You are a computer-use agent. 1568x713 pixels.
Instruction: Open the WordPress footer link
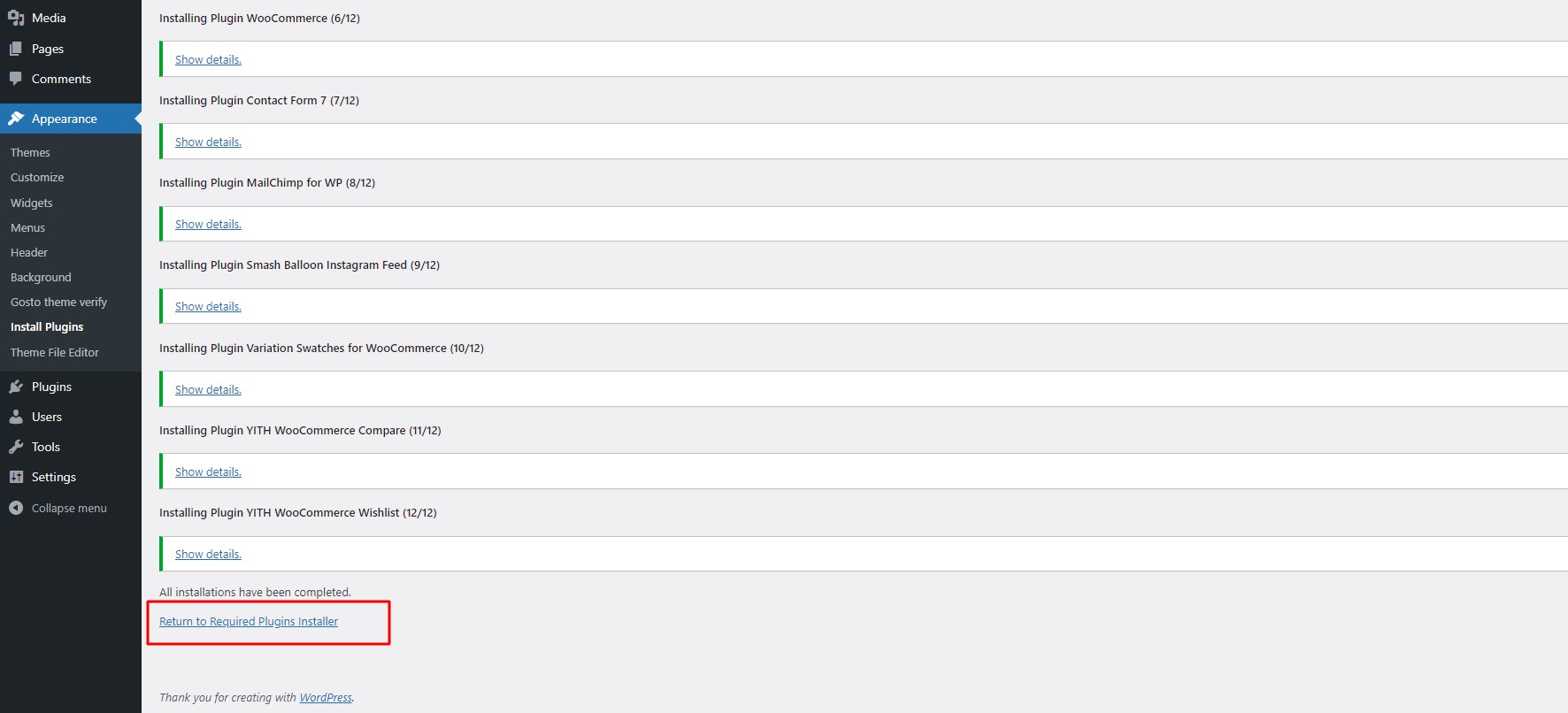pos(326,697)
